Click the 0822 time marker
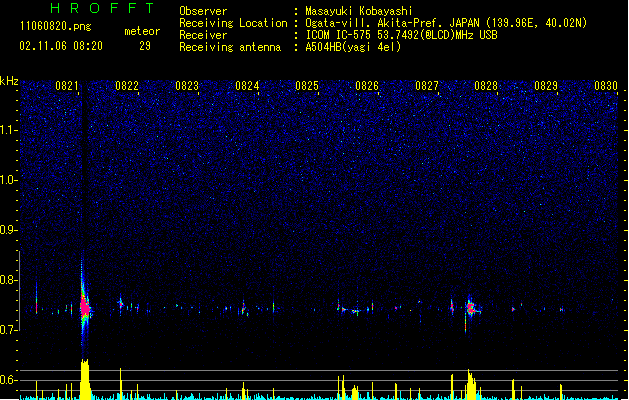The width and height of the screenshot is (629, 400). [x=127, y=86]
